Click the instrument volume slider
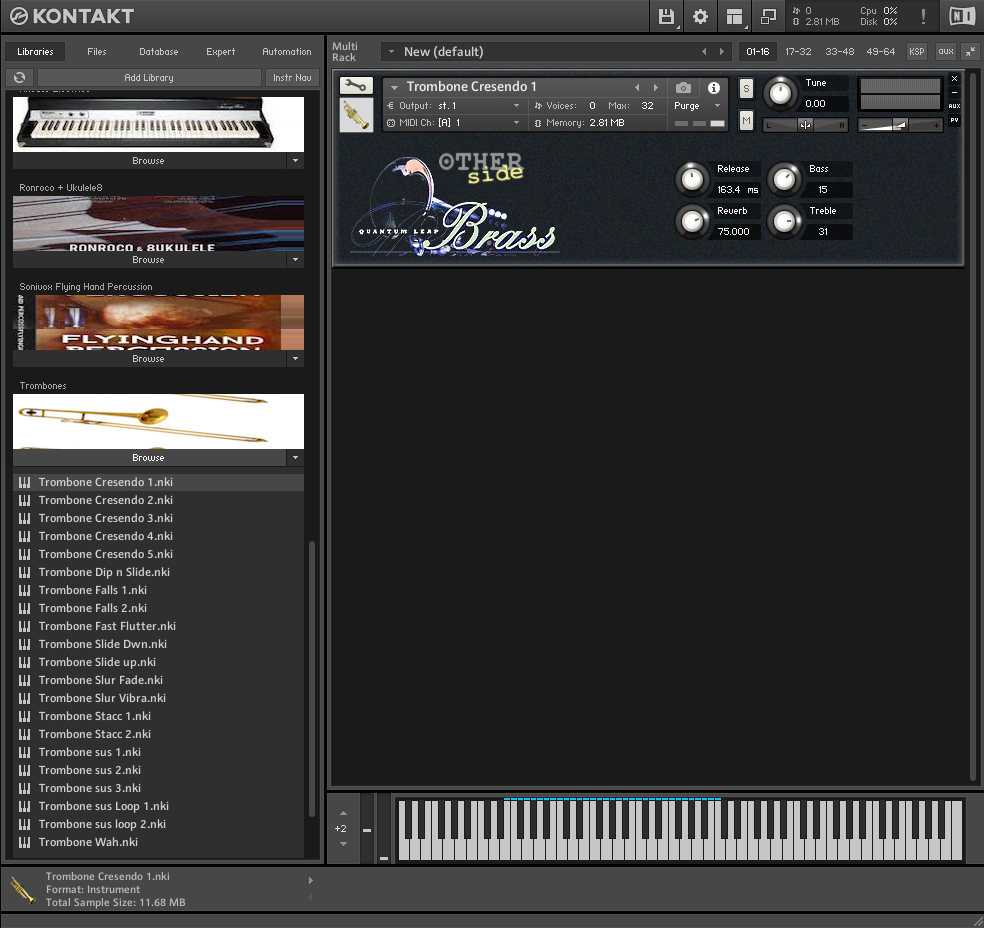 click(900, 125)
